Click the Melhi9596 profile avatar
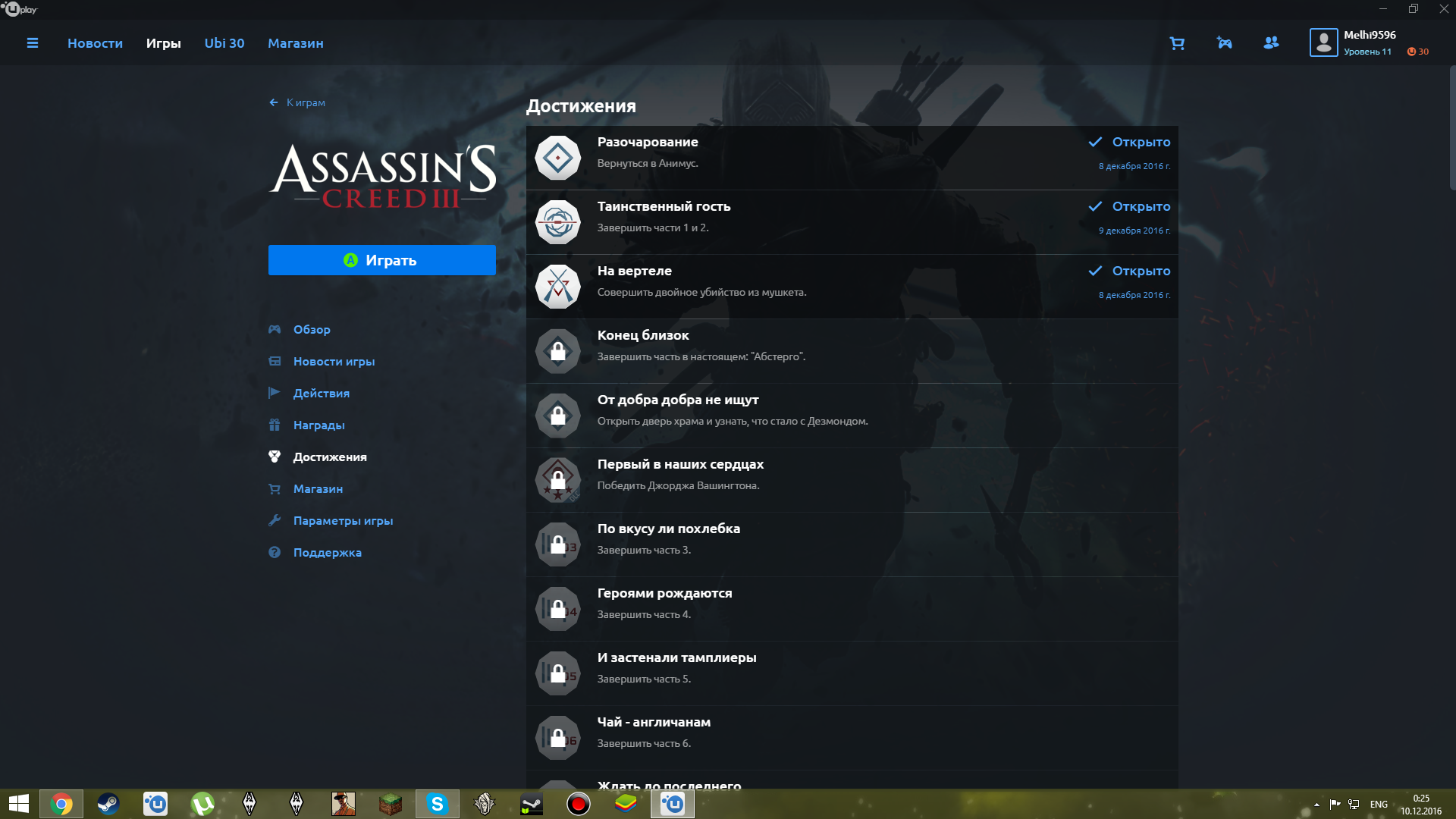This screenshot has width=1456, height=819. pos(1323,42)
